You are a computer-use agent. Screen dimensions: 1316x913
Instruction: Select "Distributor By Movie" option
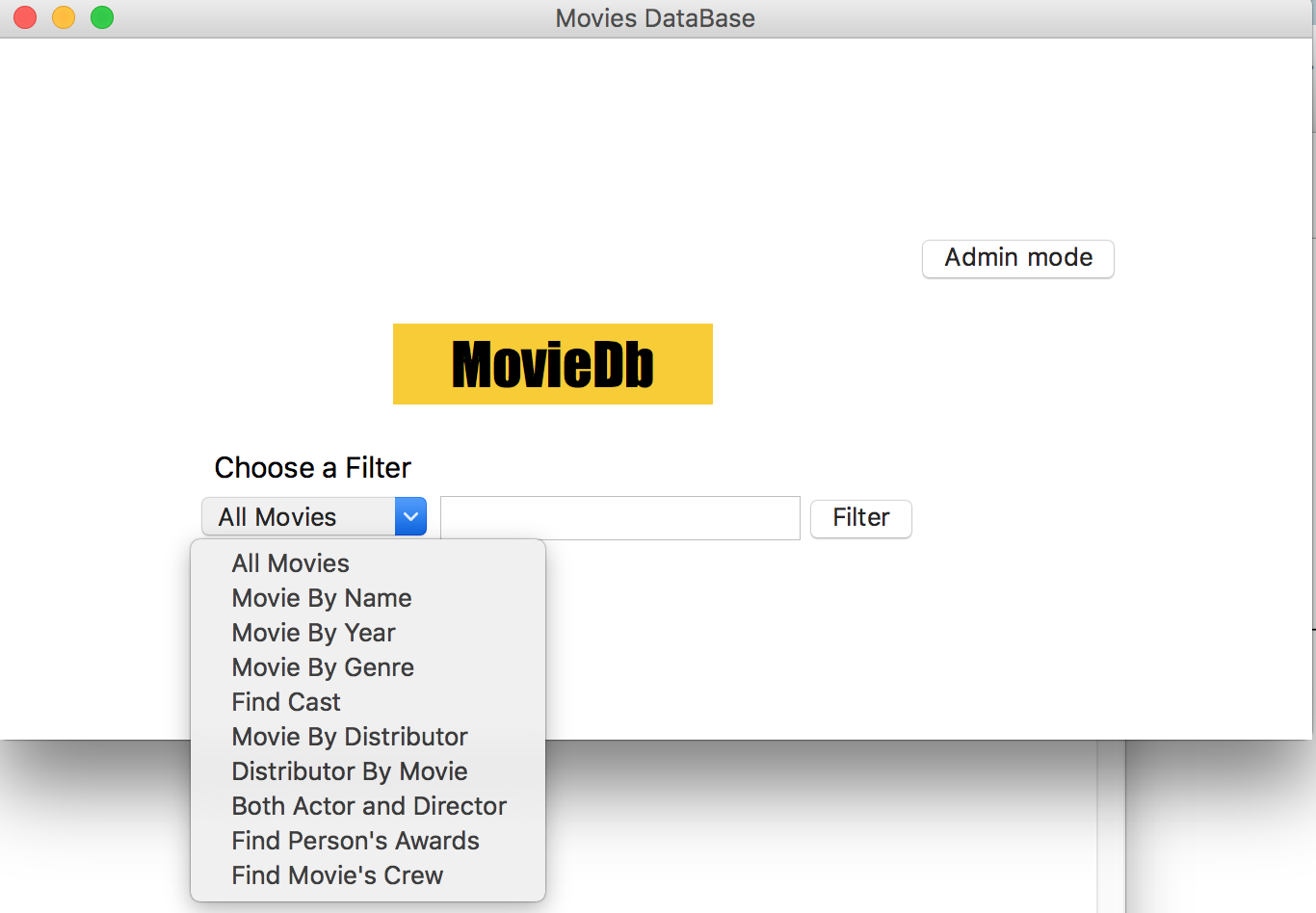pos(349,770)
